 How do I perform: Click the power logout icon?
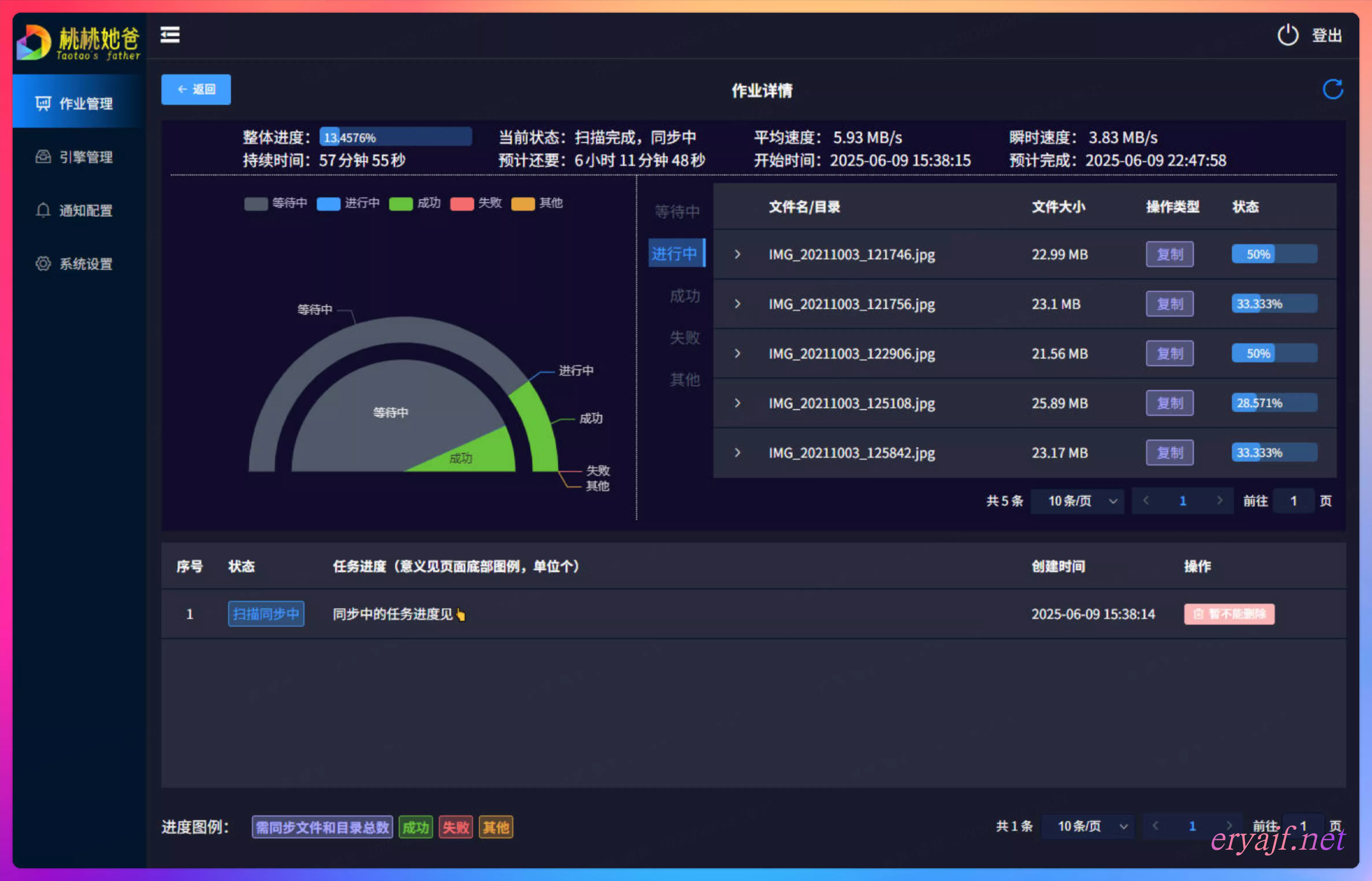1288,35
